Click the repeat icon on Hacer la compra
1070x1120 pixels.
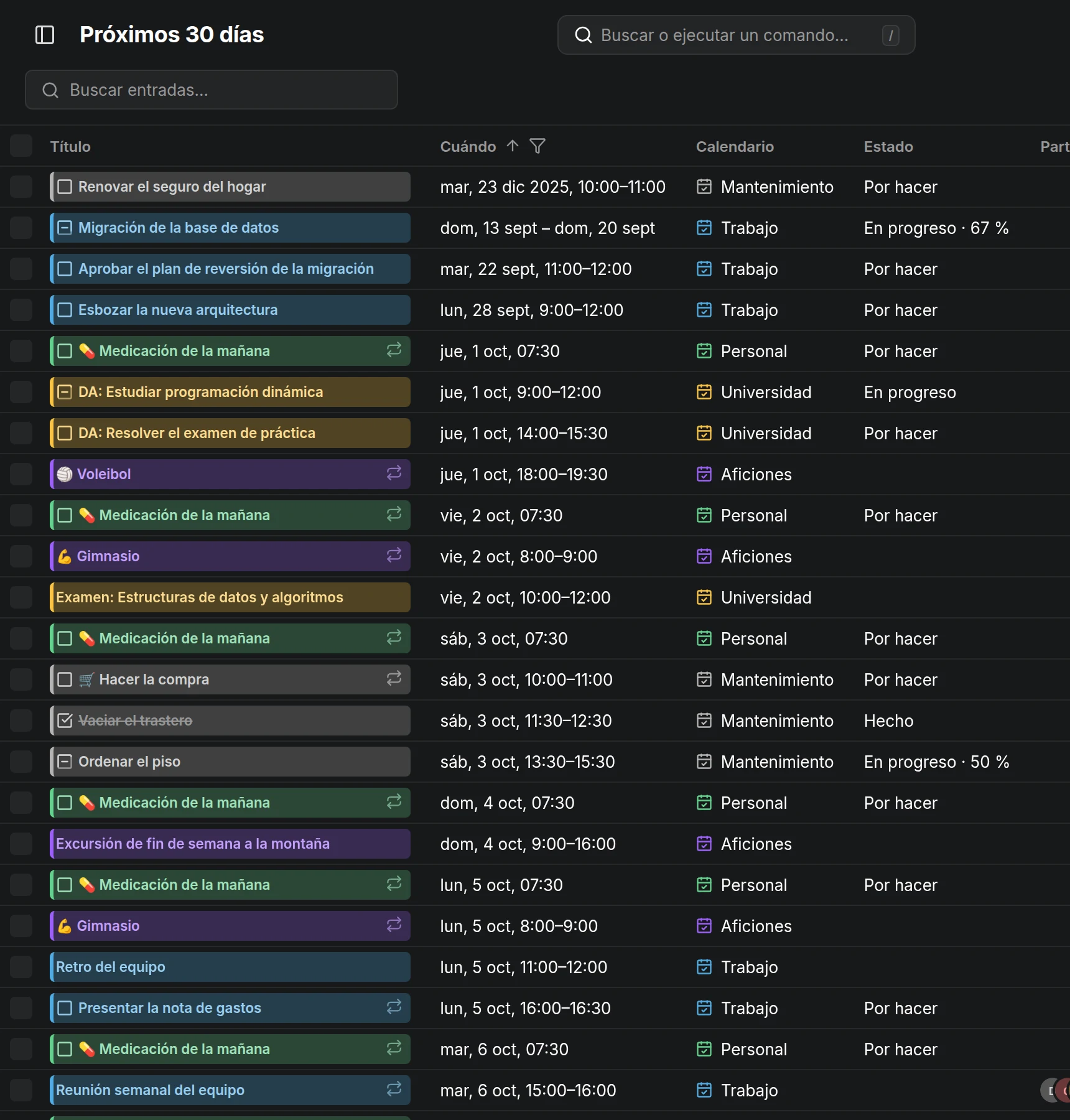coord(394,679)
